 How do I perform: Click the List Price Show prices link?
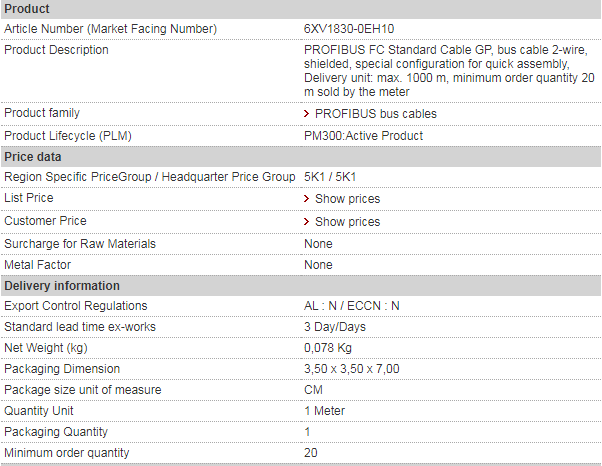347,199
